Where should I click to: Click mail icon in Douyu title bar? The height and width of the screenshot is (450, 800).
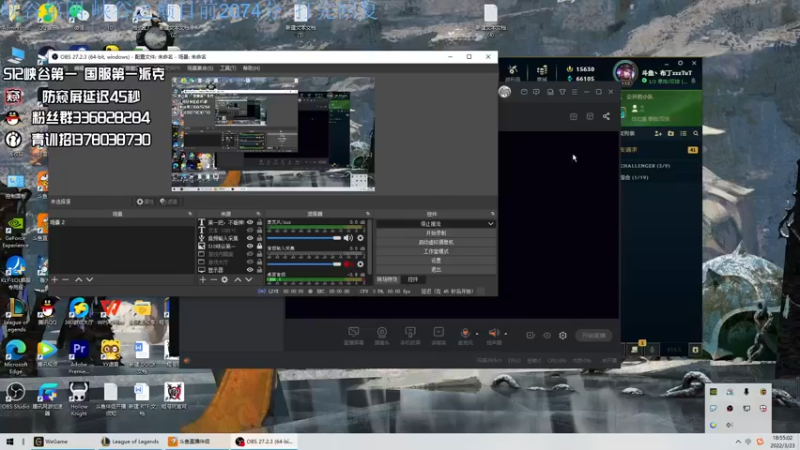pos(524,92)
